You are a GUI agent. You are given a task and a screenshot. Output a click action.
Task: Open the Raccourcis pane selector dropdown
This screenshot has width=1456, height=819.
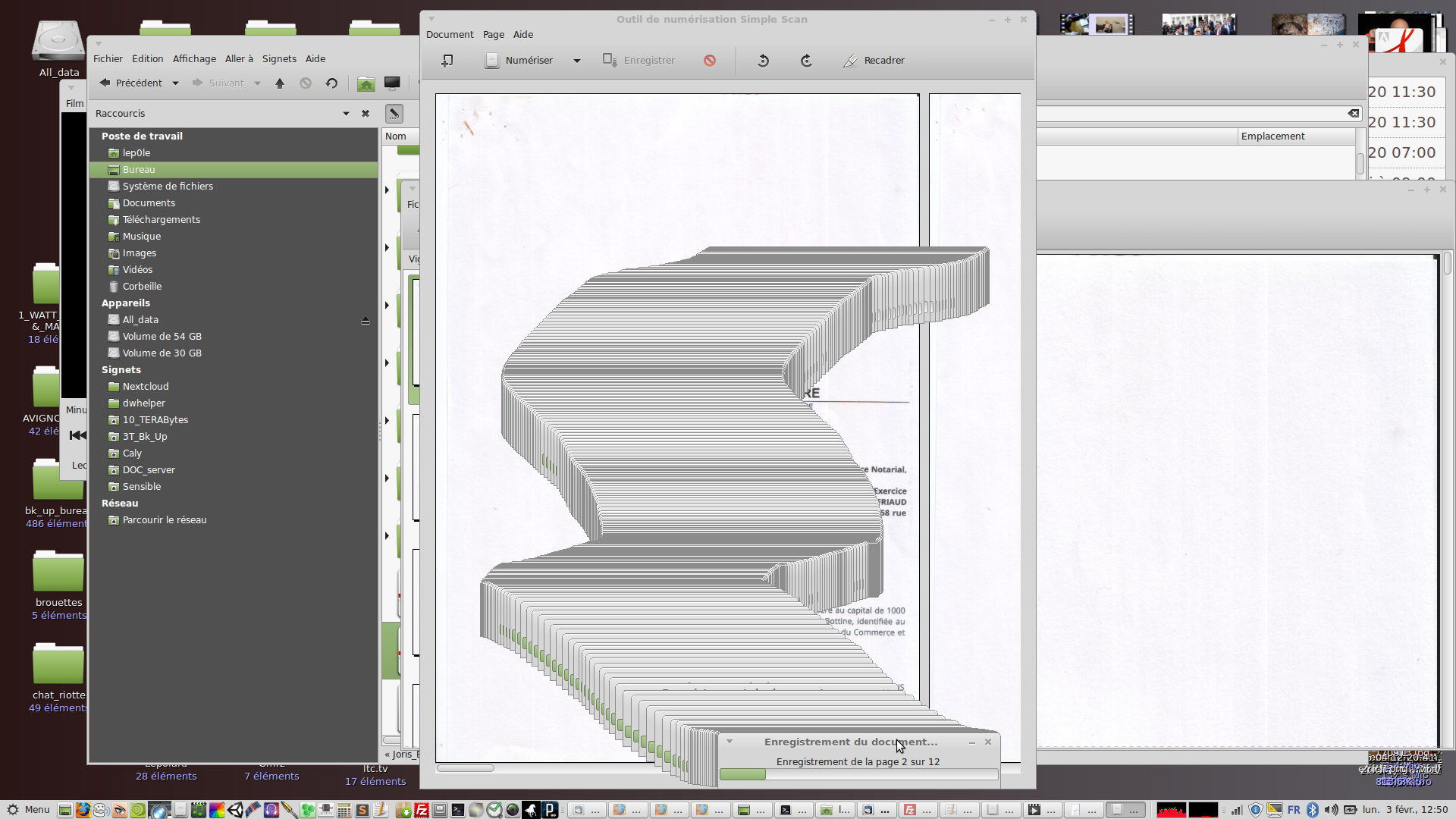346,114
